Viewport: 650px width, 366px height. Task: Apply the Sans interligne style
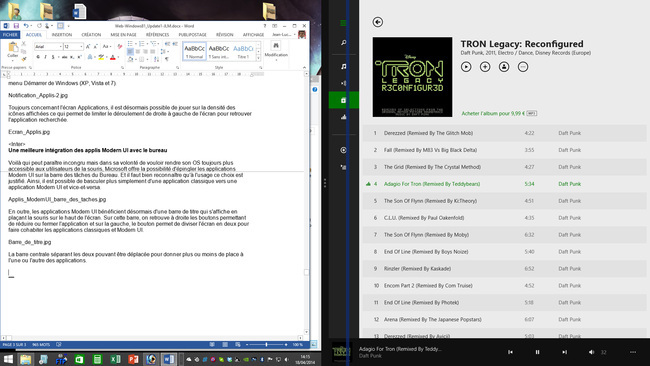(x=218, y=51)
